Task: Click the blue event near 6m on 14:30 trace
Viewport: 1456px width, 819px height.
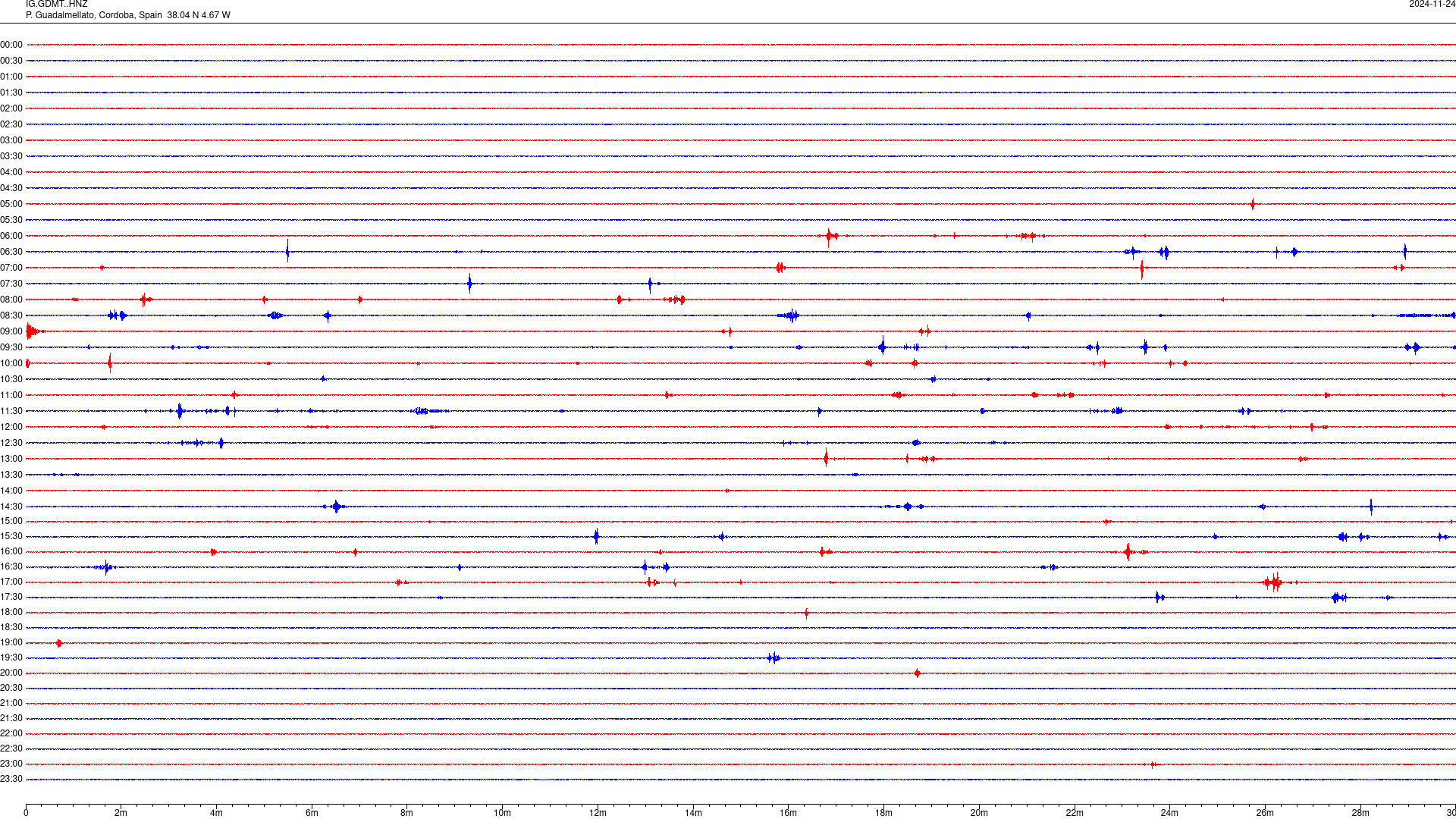Action: (336, 507)
